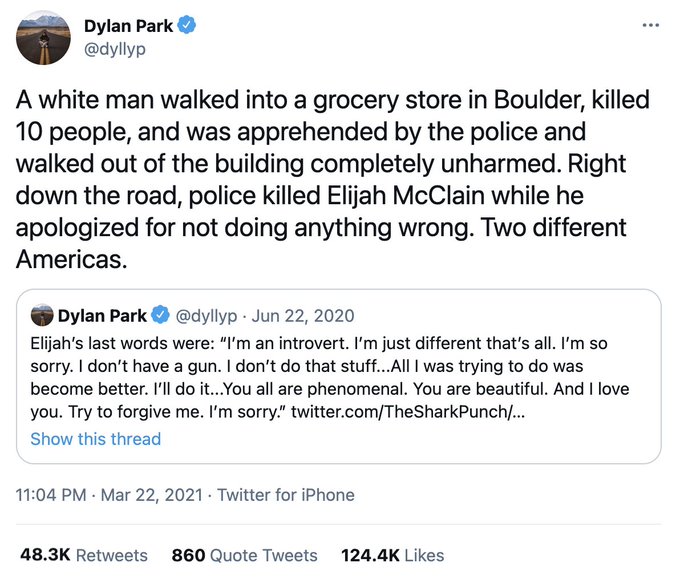Image resolution: width=680 pixels, height=583 pixels.
Task: Open the quoted tweet about Elijah's last words
Action: tap(330, 377)
